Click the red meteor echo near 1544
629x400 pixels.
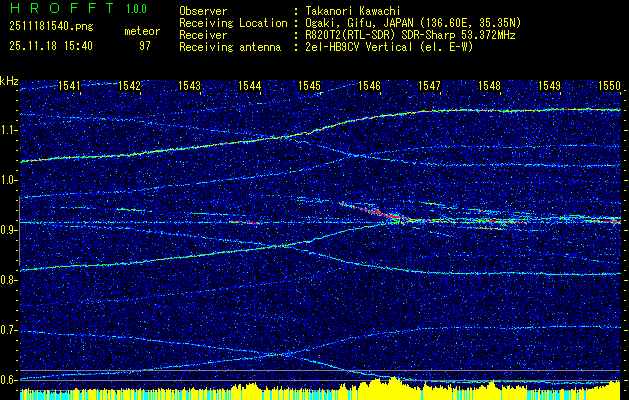point(245,222)
